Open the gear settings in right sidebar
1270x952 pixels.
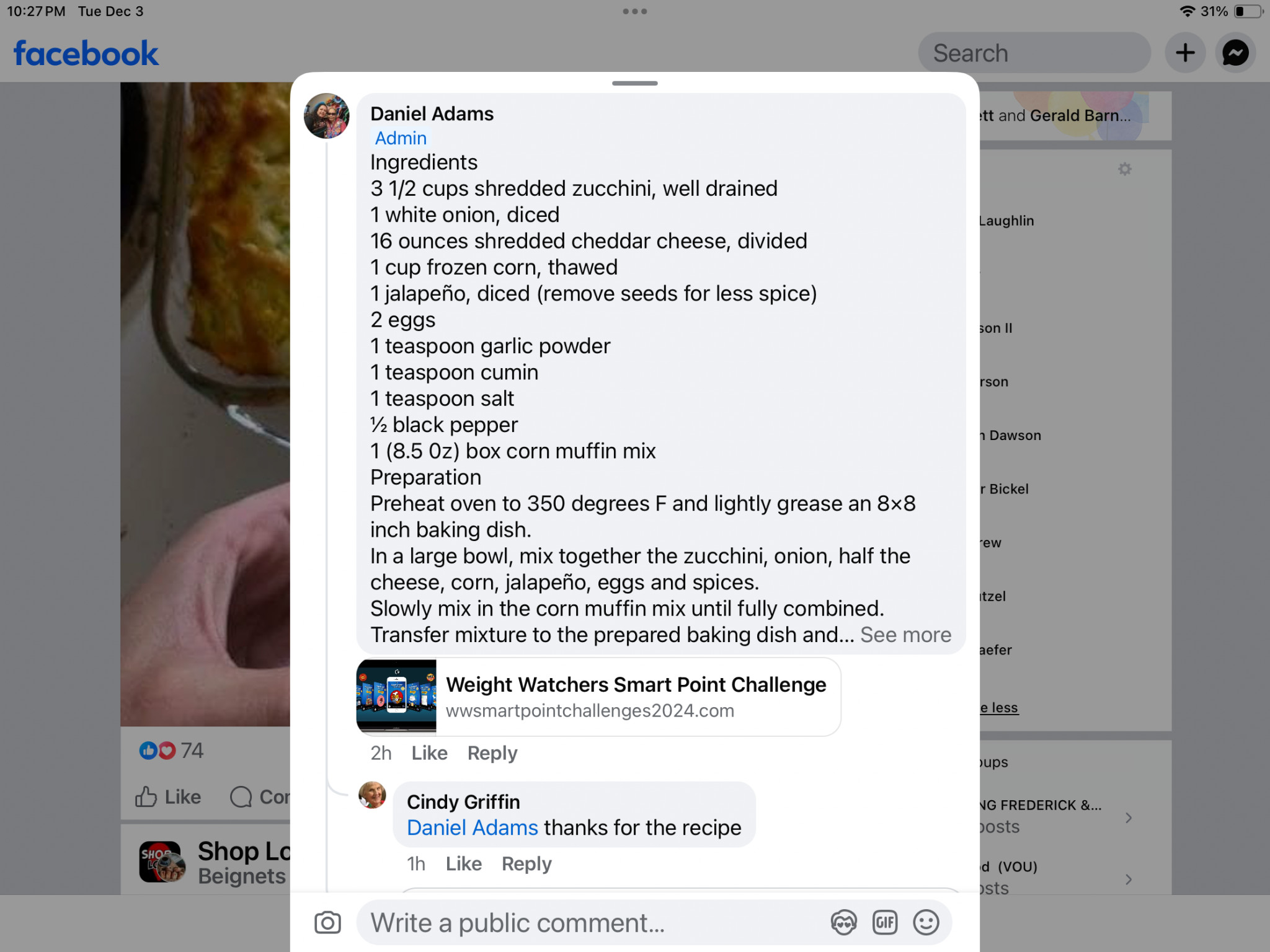pyautogui.click(x=1125, y=169)
